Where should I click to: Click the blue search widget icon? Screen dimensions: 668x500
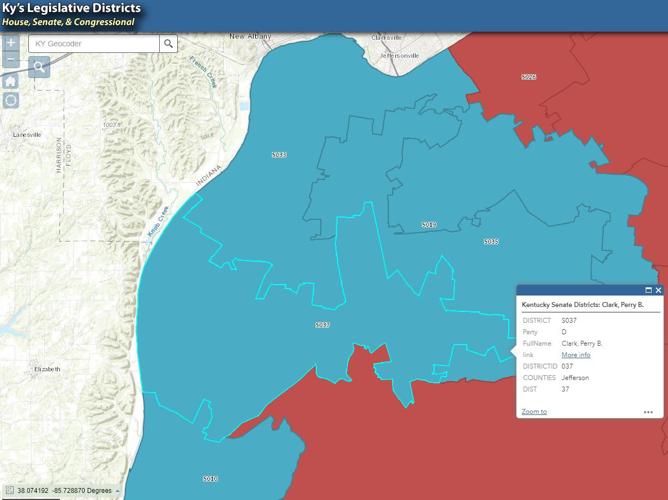[39, 67]
